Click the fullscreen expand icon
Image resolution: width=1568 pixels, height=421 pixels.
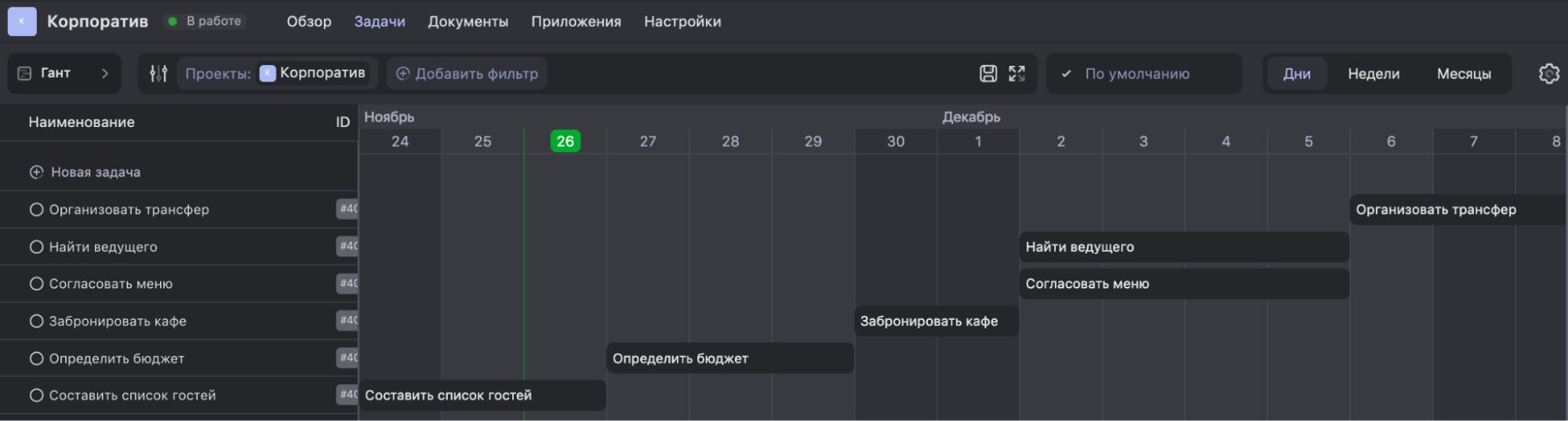(1017, 74)
